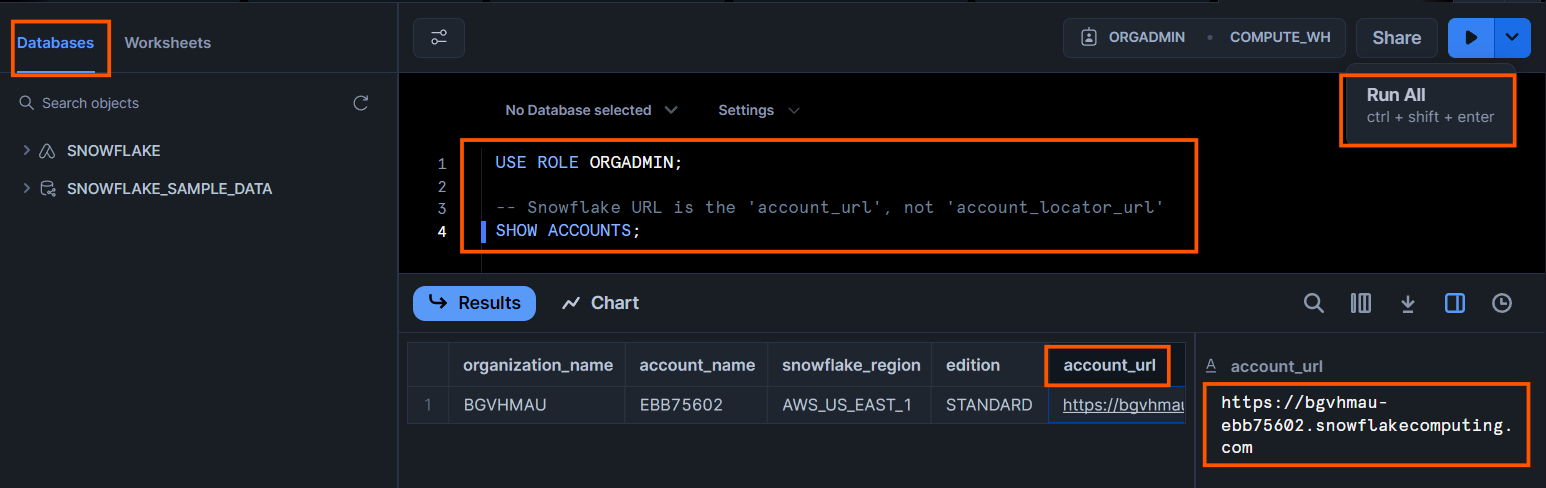
Task: Click the SNOWFLAKE database icon
Action: pos(47,151)
